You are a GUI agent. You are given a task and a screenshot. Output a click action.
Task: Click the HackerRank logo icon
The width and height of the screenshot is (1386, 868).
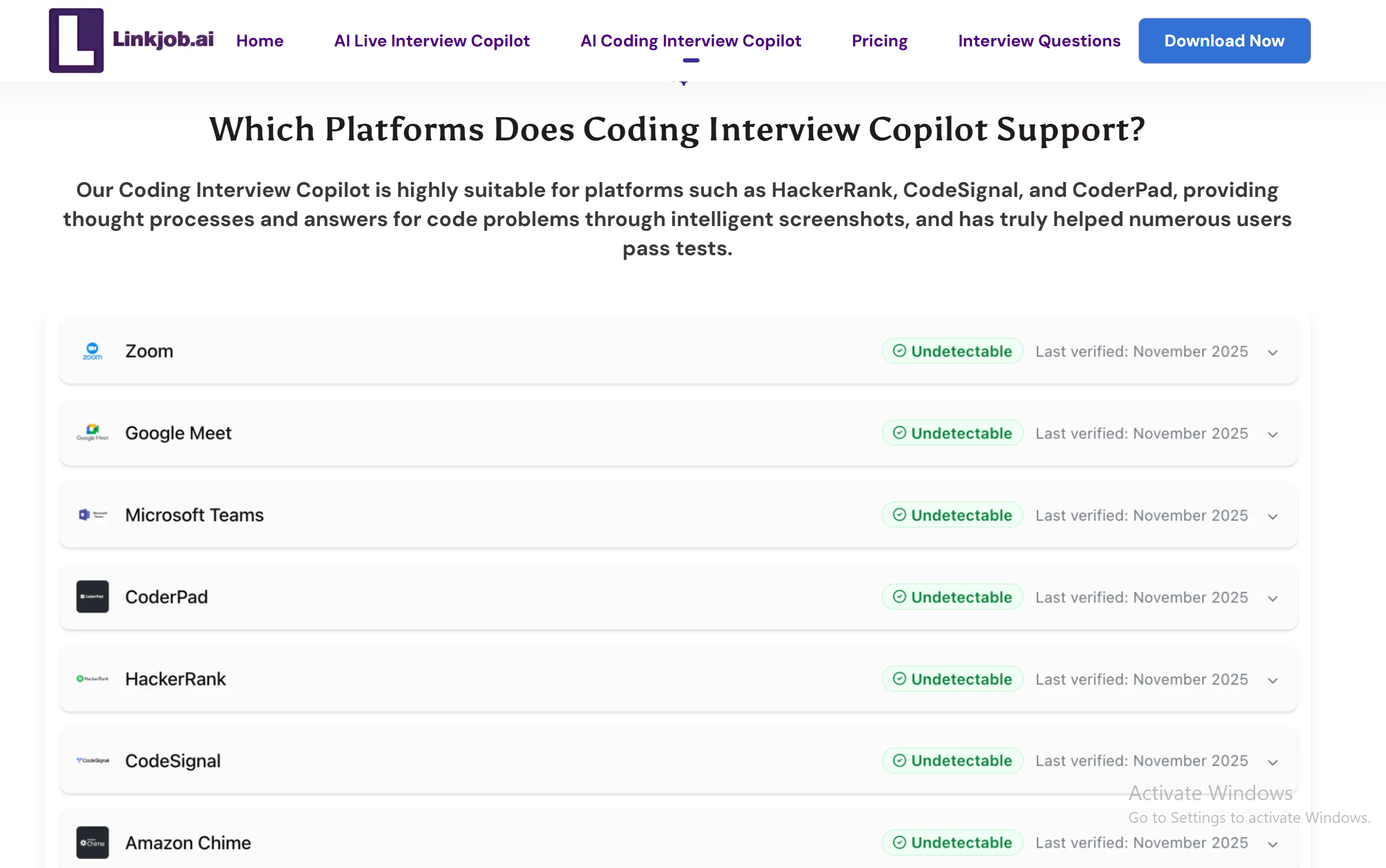(x=92, y=678)
